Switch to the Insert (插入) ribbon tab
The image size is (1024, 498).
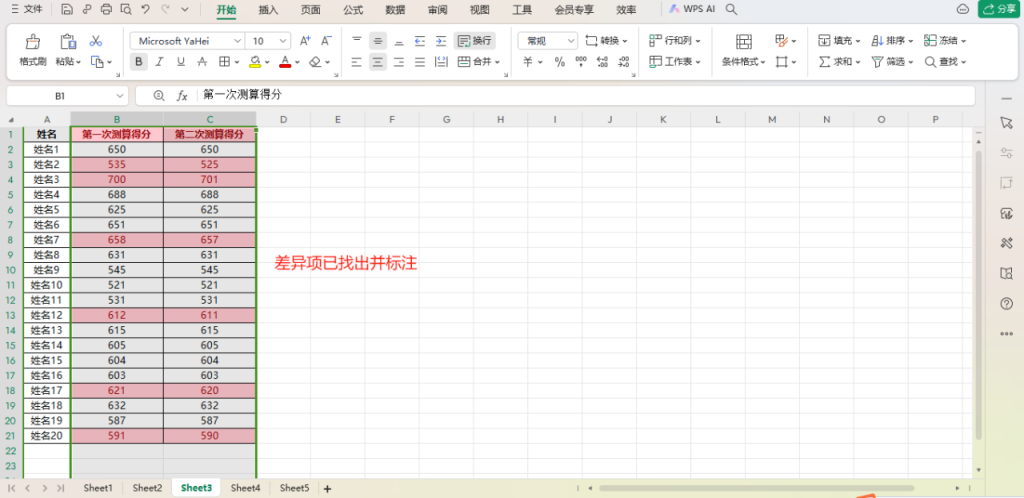pos(268,10)
